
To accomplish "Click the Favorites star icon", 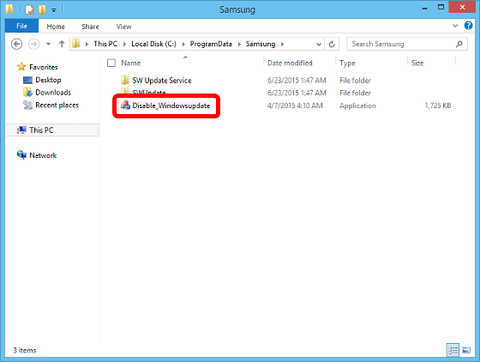I will pos(21,67).
